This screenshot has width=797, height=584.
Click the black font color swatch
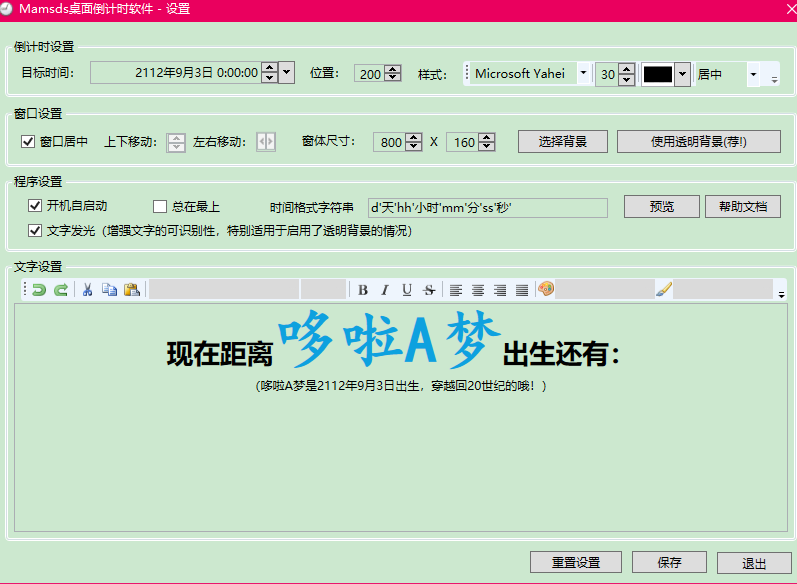[x=658, y=75]
